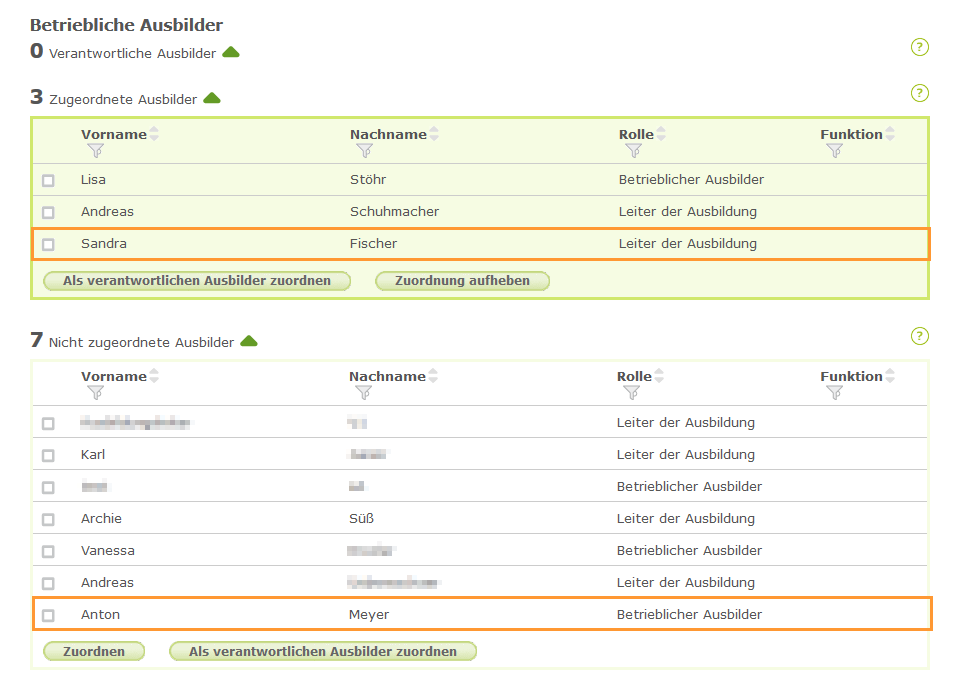Image resolution: width=976 pixels, height=700 pixels.
Task: Open Rolle filter in Nicht zugeordnete table
Action: point(632,393)
